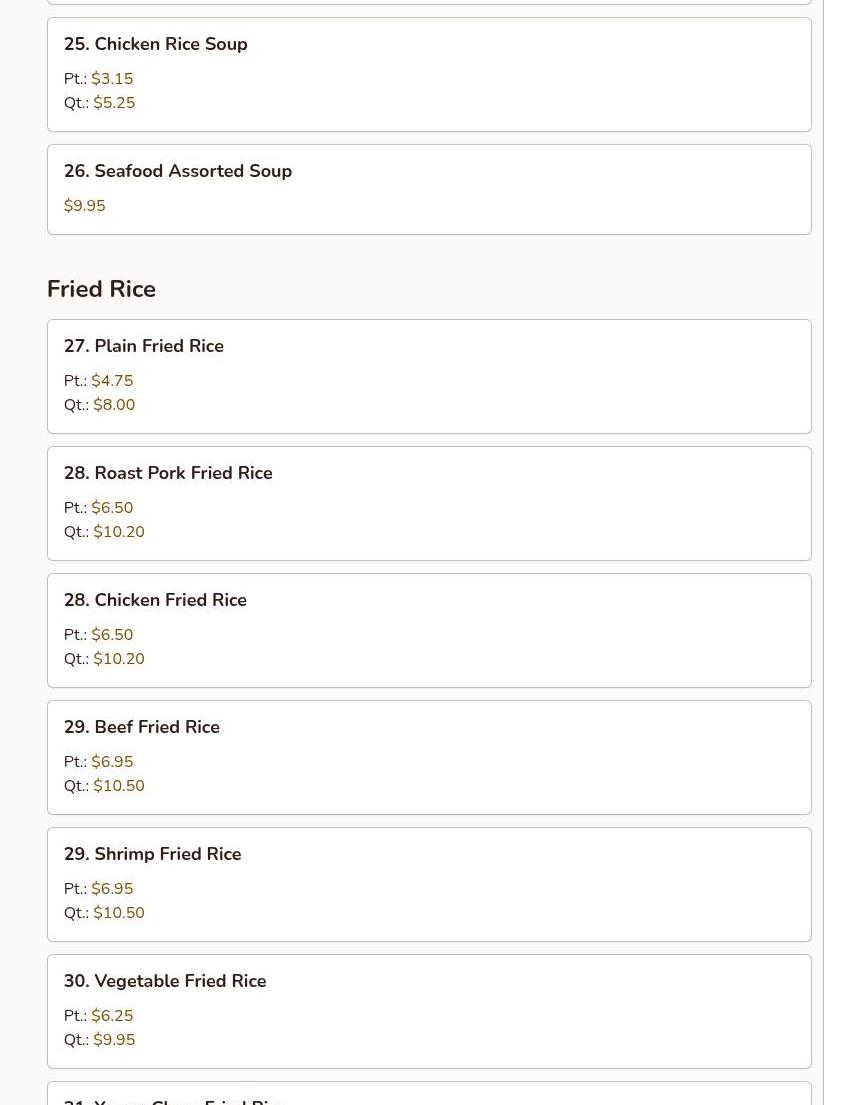Select Shrimp Fried Rice pint price $6.95
This screenshot has height=1105, width=844.
pos(112,889)
